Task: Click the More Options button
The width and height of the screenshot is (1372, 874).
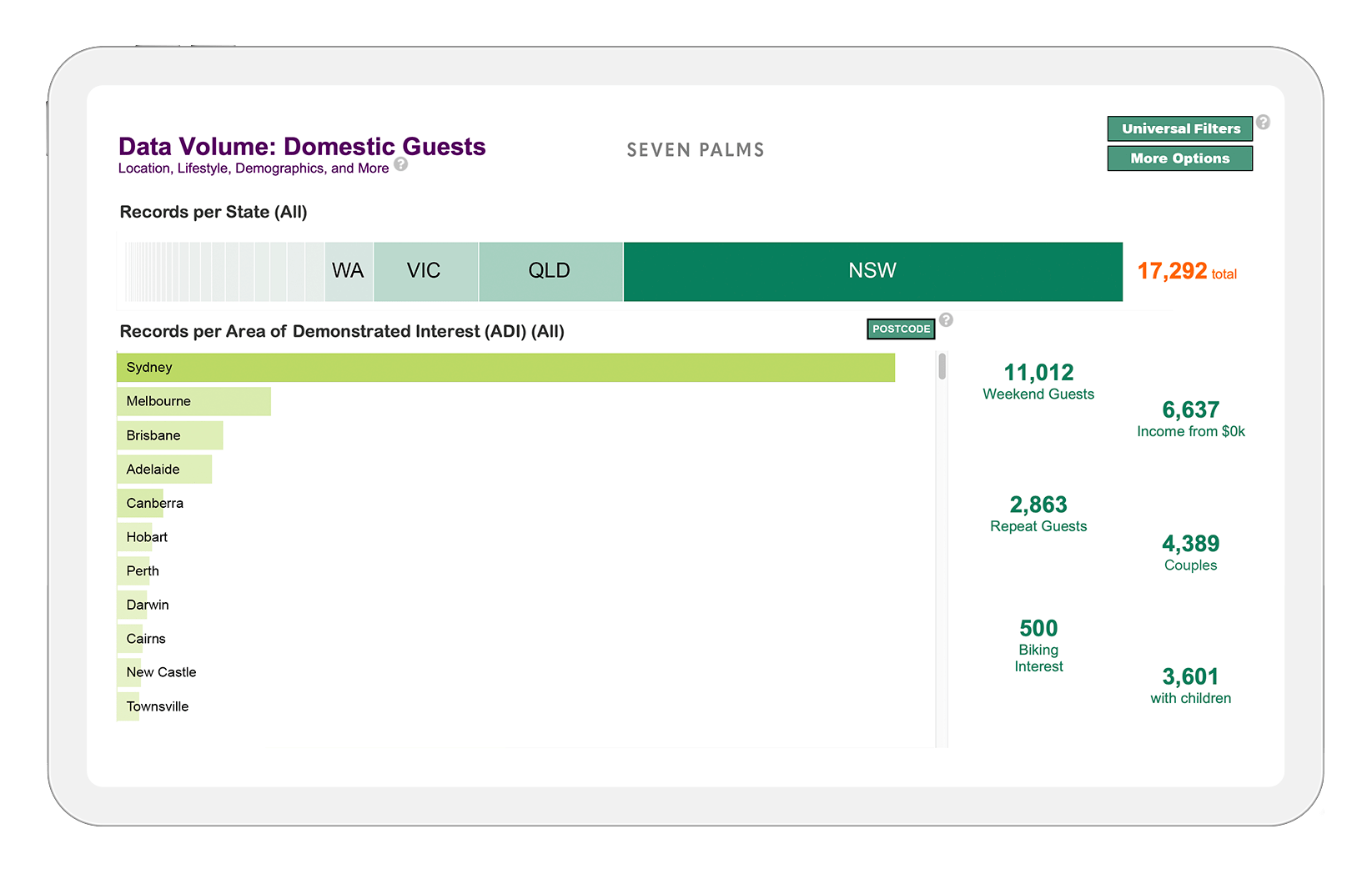Action: [x=1180, y=158]
